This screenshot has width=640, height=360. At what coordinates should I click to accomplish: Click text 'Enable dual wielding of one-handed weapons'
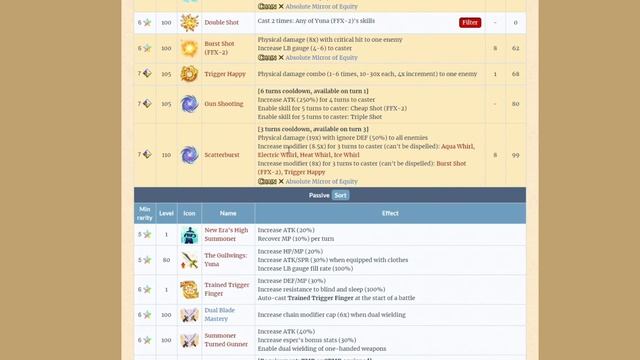click(322, 349)
